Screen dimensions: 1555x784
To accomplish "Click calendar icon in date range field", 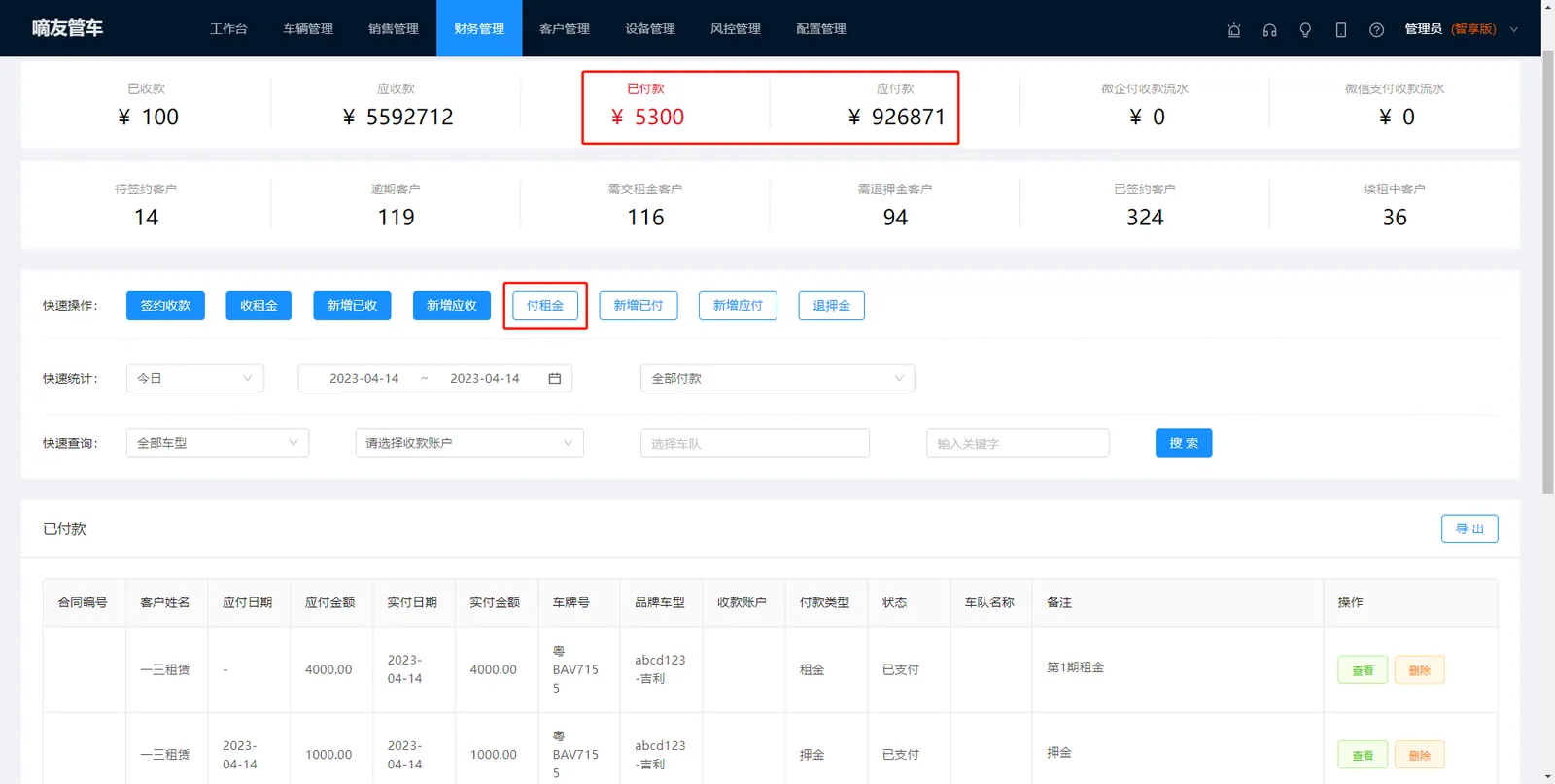I will pos(555,378).
